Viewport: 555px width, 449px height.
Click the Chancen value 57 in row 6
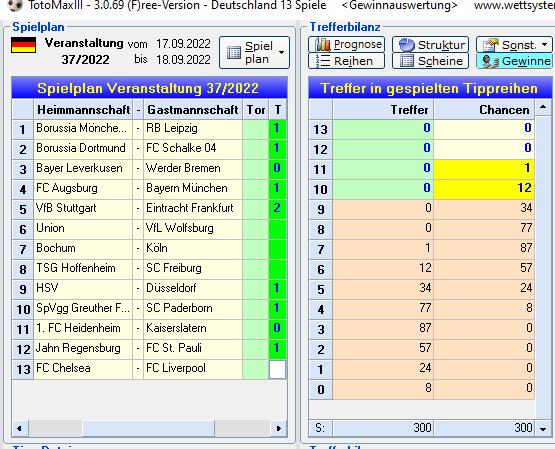point(485,269)
